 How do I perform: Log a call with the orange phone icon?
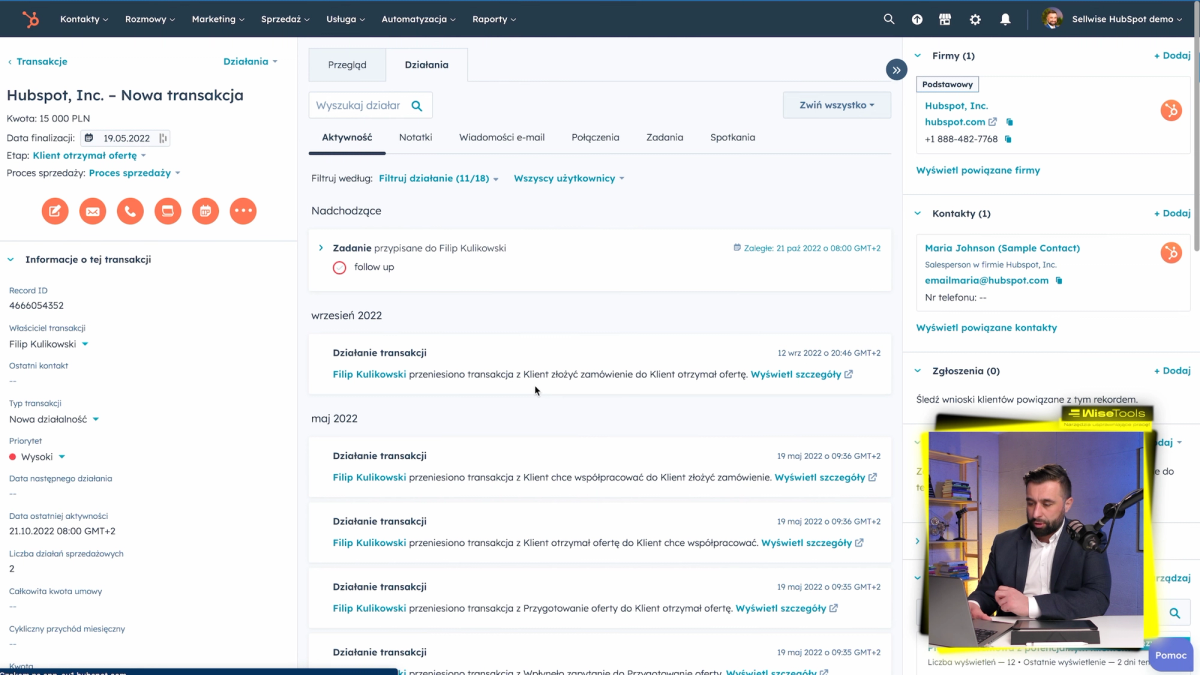coord(130,211)
